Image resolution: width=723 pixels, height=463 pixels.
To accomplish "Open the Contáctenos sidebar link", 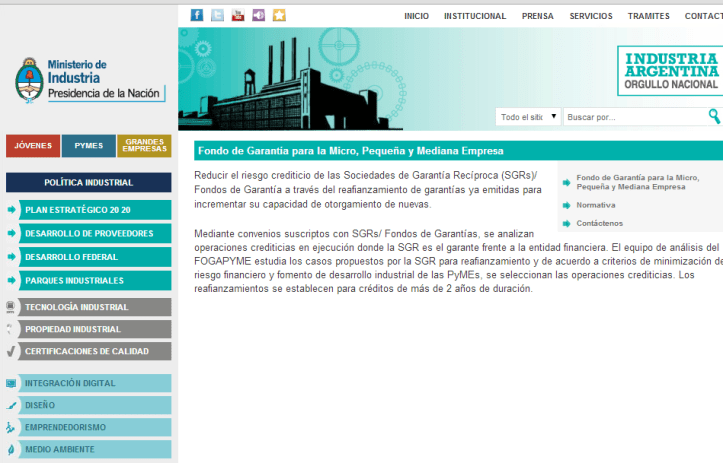I will [x=599, y=223].
